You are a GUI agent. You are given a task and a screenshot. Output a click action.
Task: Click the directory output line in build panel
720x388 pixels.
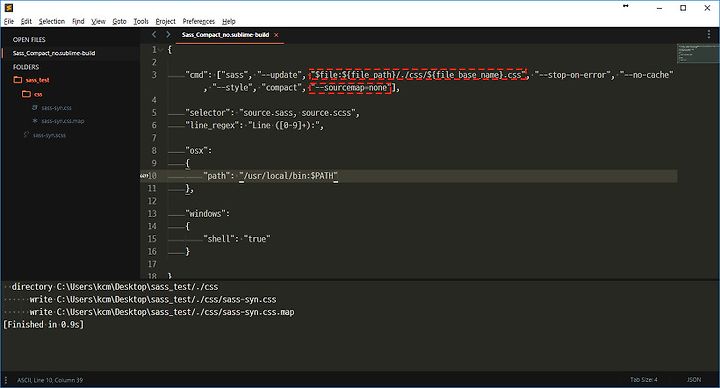[x=115, y=287]
